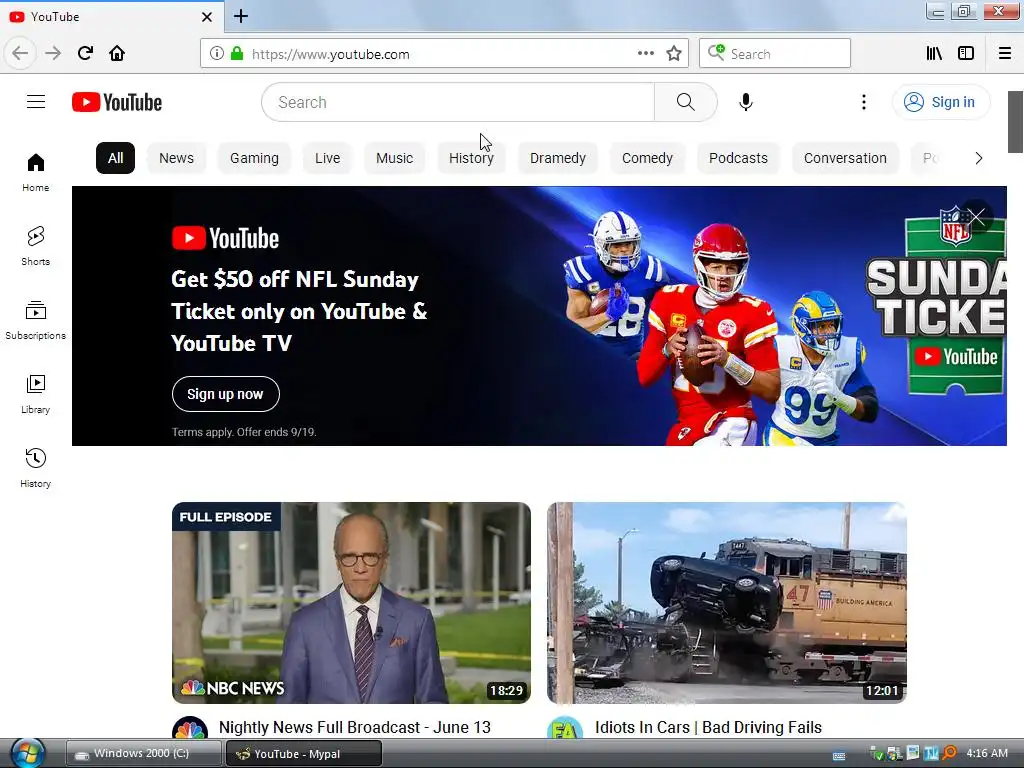Open YouTube settings three-dot menu
The image size is (1024, 768).
[863, 102]
